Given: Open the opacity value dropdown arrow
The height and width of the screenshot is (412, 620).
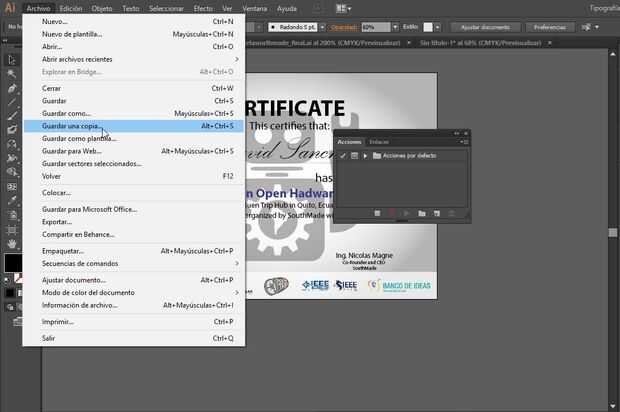Looking at the screenshot, I should point(395,27).
